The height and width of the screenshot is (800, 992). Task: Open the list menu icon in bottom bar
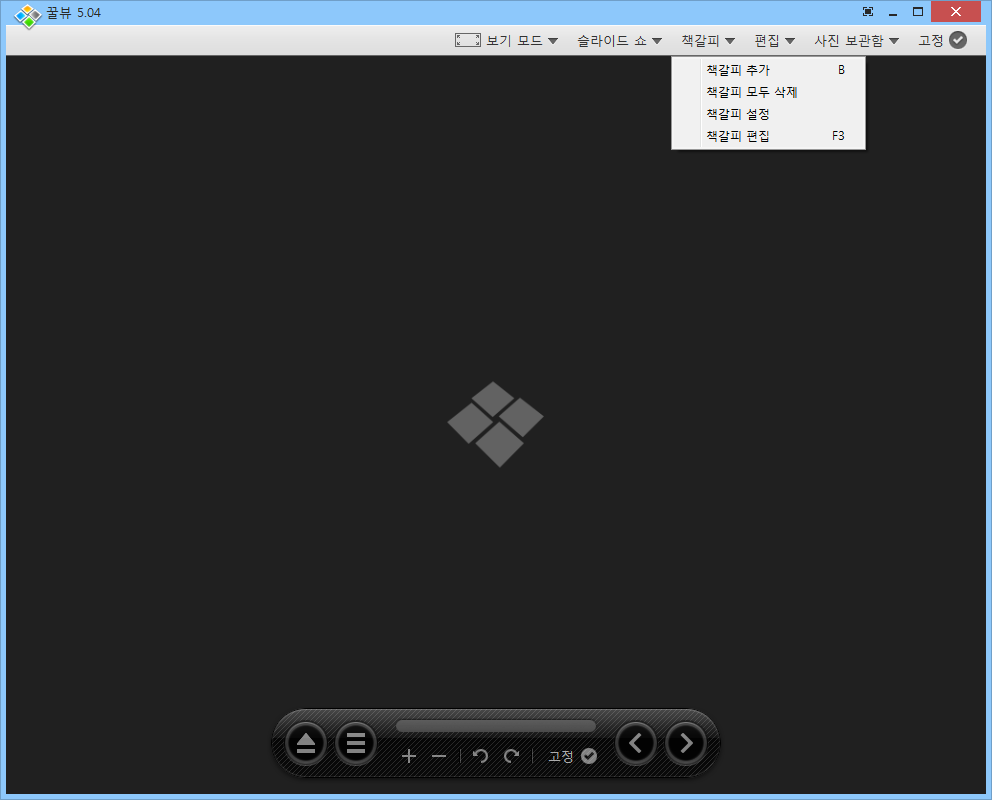coord(356,743)
